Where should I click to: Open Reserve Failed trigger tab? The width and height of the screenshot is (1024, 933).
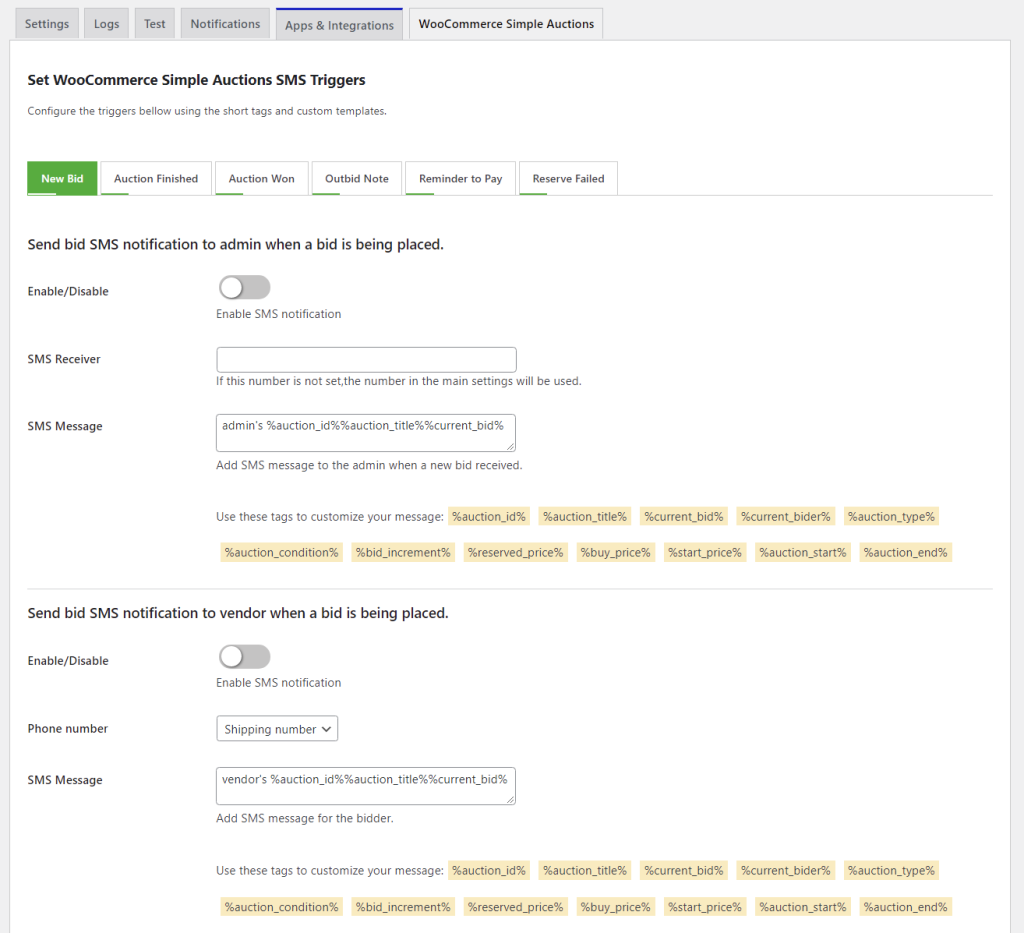(568, 178)
